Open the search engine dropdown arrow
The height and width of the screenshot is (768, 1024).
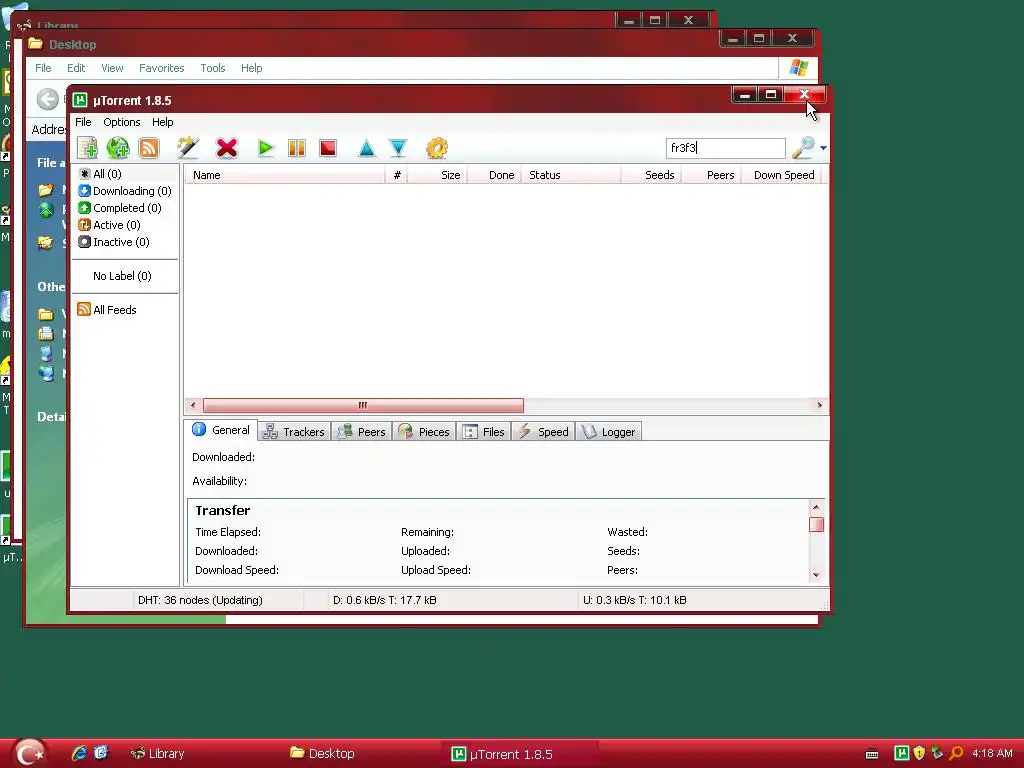pos(823,148)
